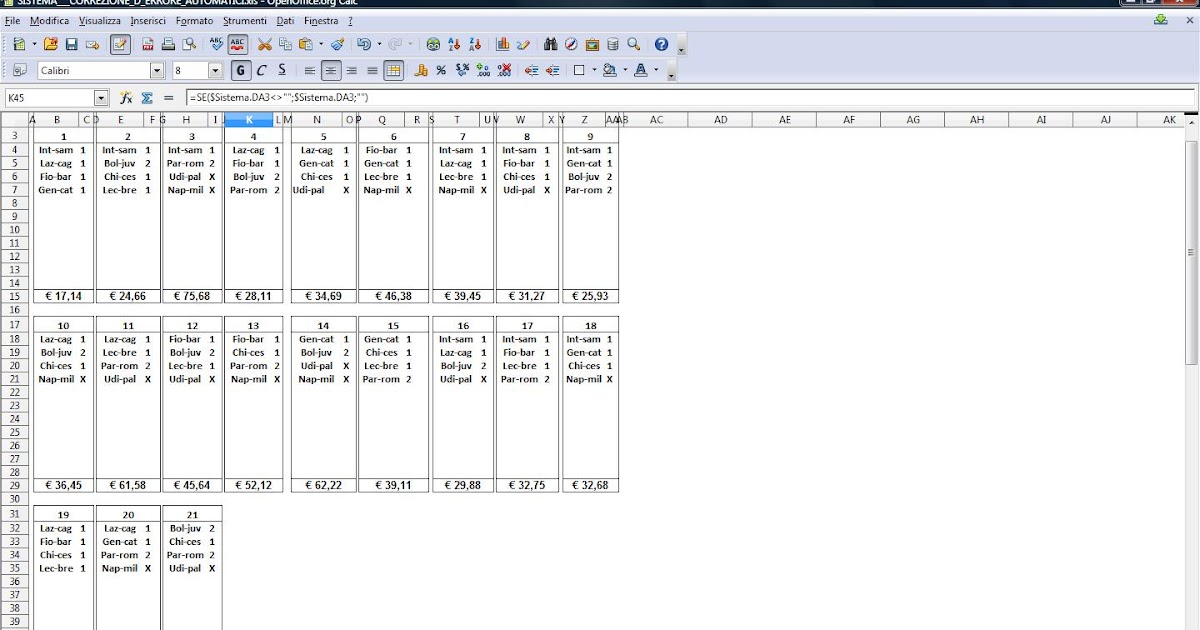Open Data Sources icon

613,44
